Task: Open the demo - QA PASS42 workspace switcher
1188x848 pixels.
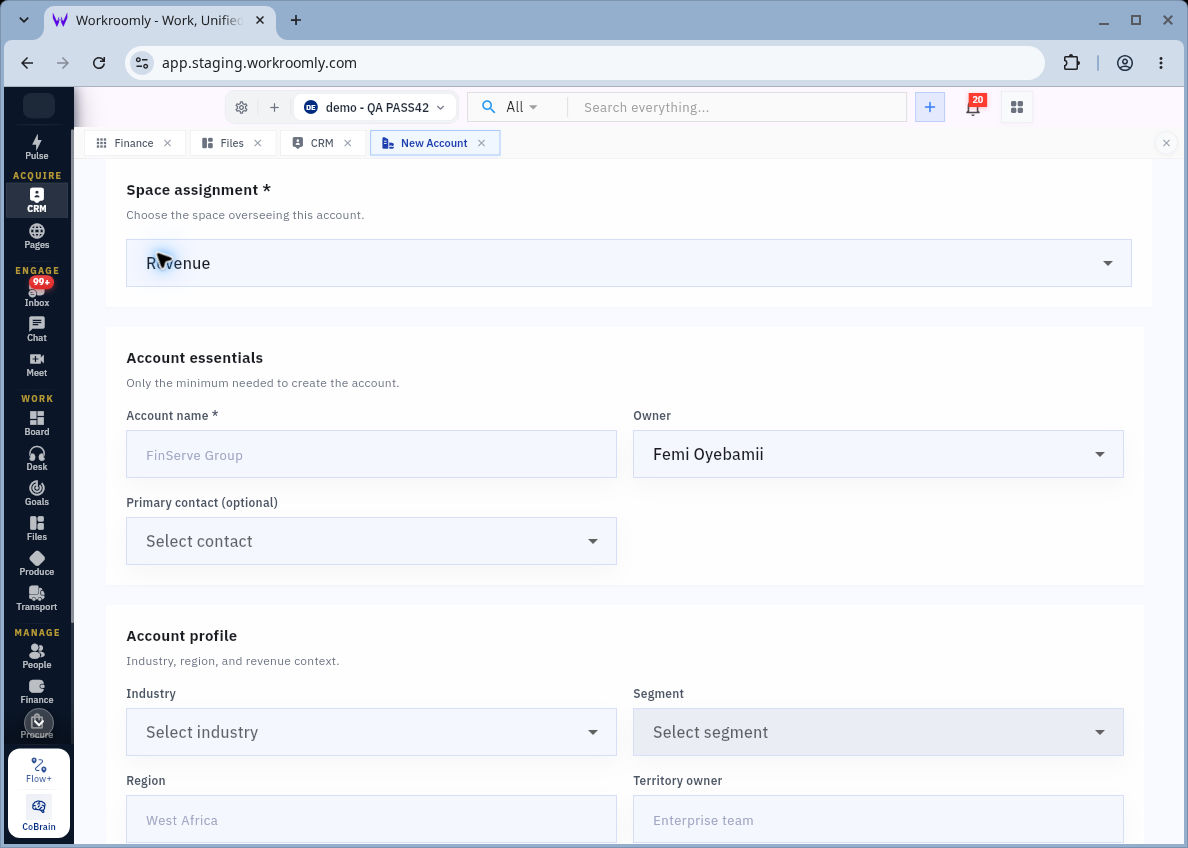Action: tap(375, 108)
